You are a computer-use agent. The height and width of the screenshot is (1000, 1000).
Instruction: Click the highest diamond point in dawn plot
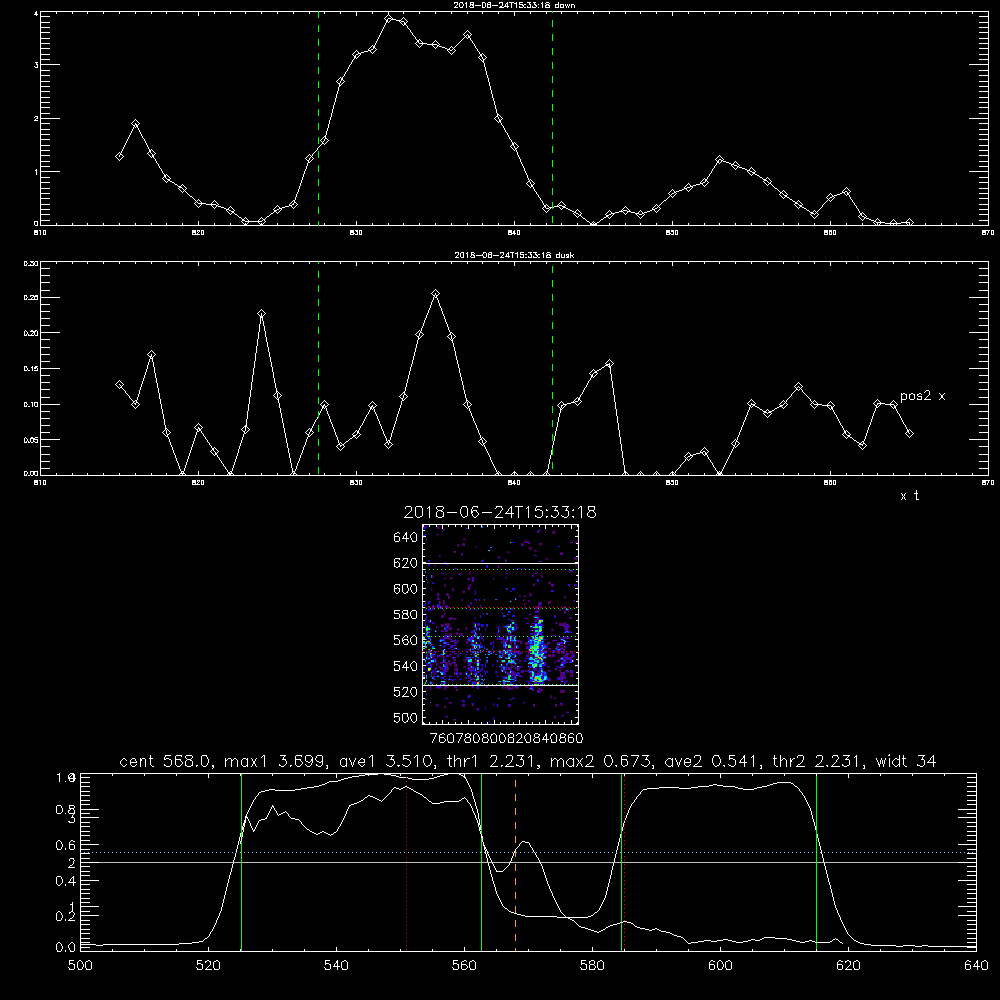pyautogui.click(x=388, y=18)
